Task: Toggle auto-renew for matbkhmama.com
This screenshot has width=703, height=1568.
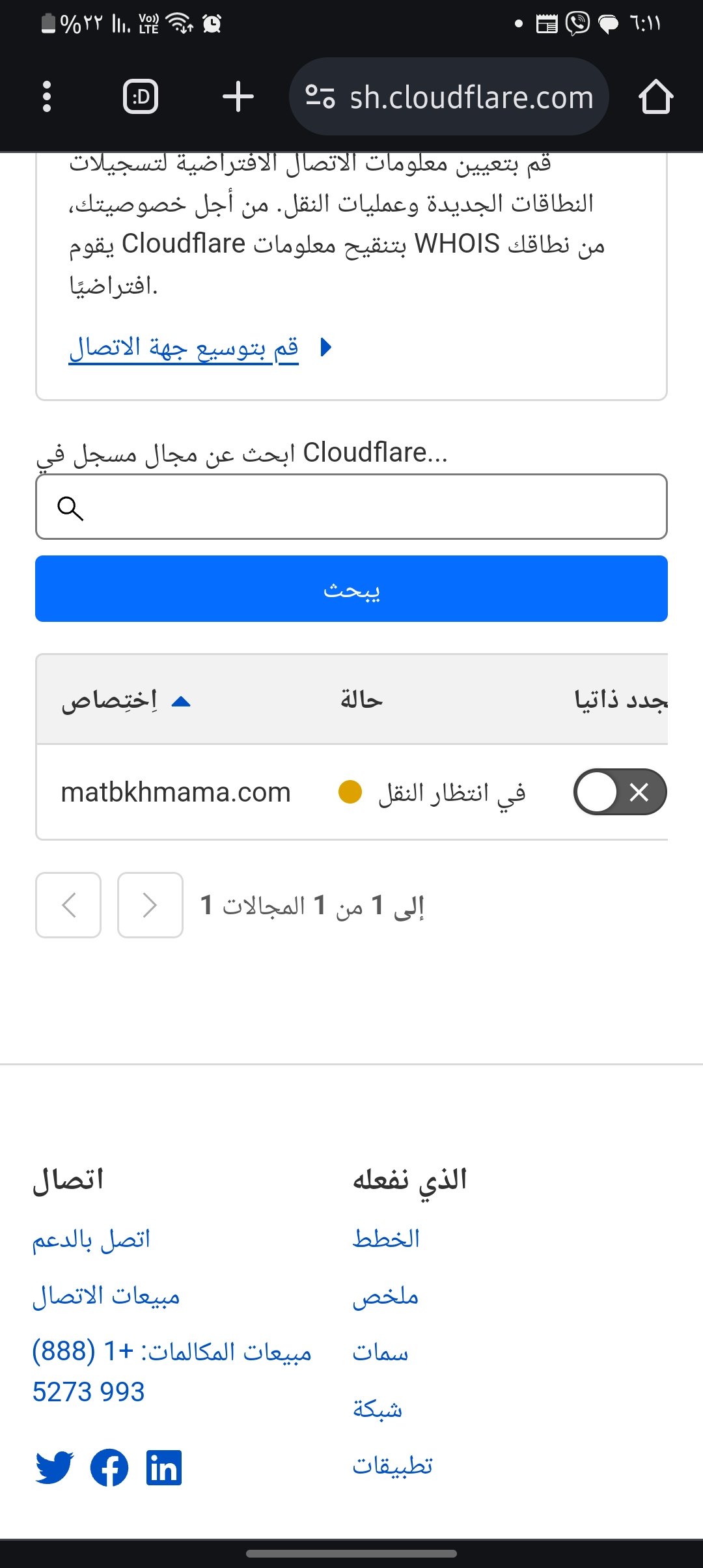Action: (x=620, y=792)
